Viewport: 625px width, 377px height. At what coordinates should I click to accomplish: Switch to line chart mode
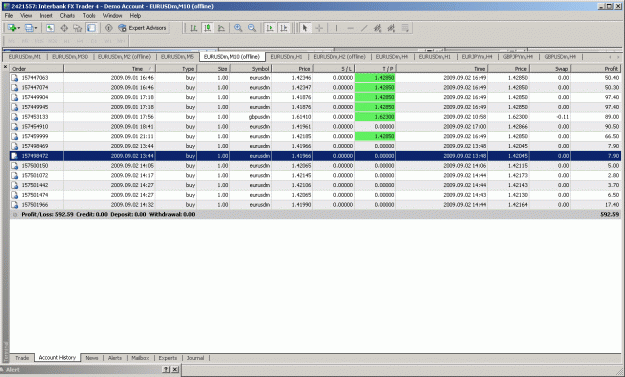pos(221,28)
